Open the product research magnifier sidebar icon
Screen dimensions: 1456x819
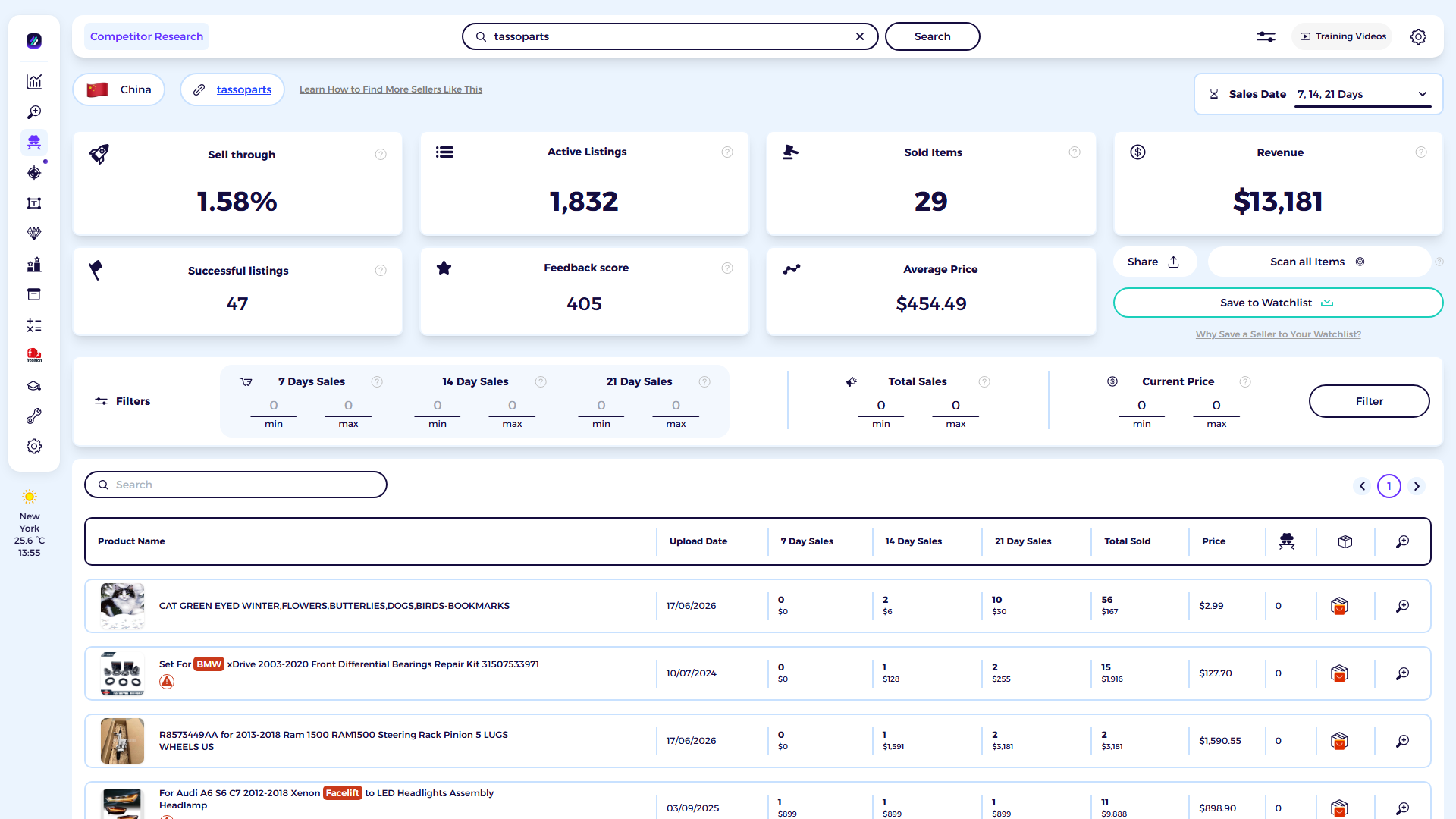click(34, 112)
